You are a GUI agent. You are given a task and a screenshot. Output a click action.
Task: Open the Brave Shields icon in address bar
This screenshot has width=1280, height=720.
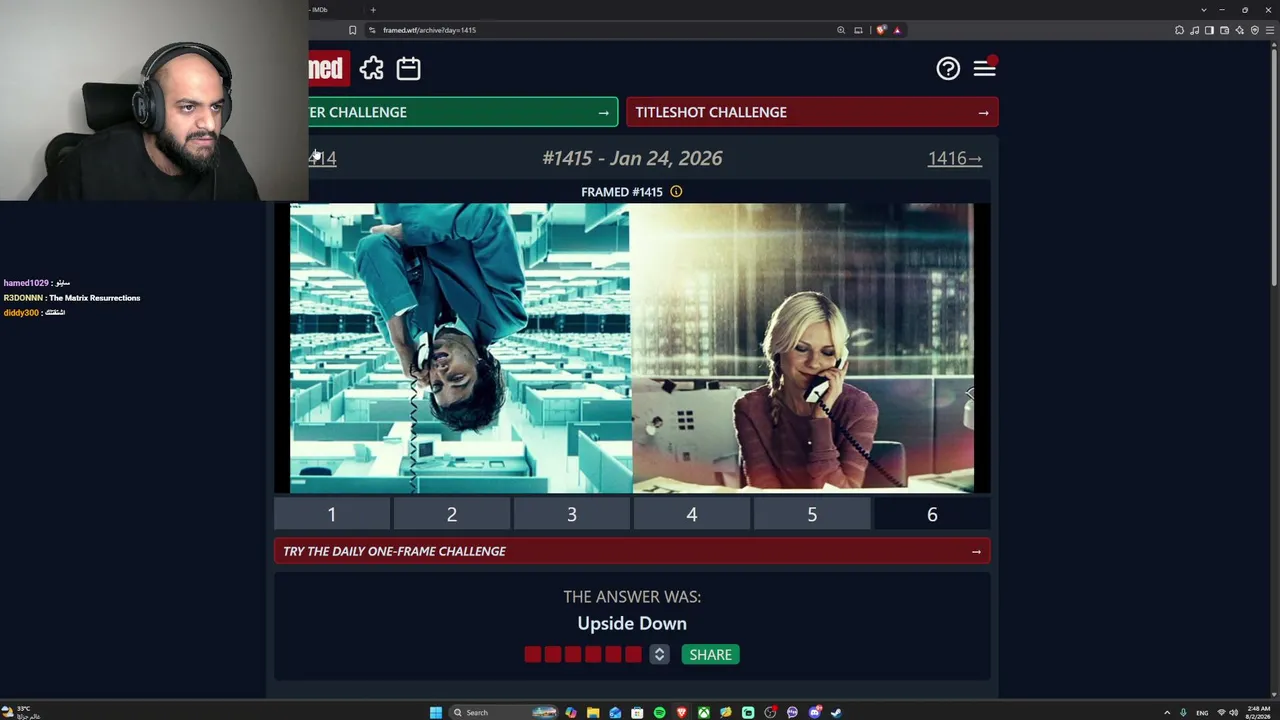881,30
